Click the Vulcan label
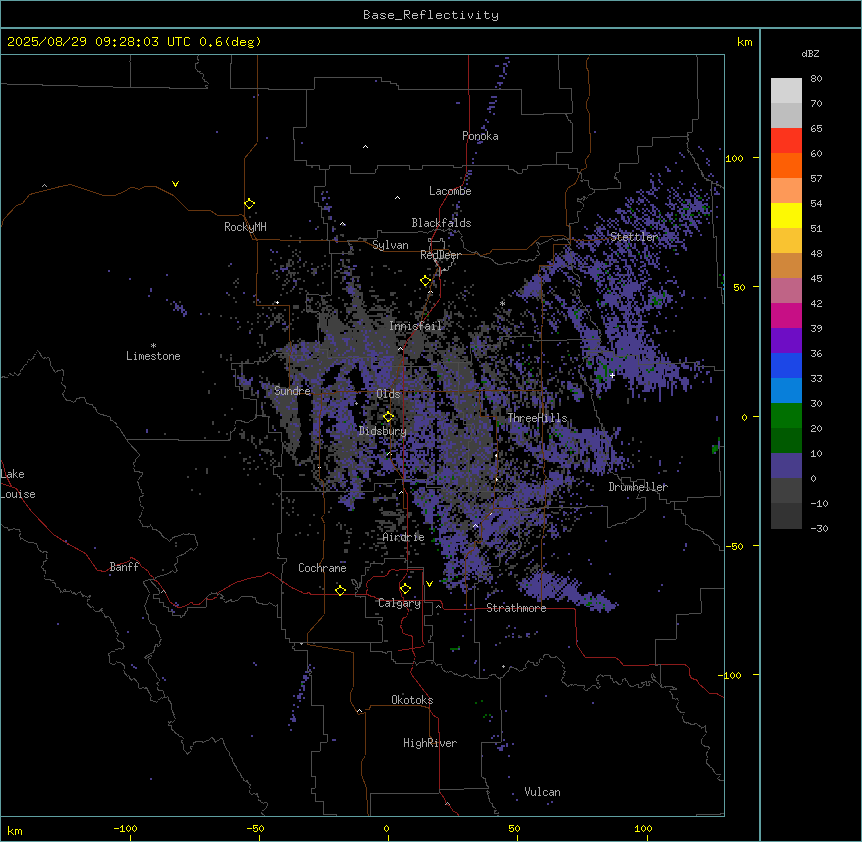This screenshot has height=842, width=862. pyautogui.click(x=542, y=792)
